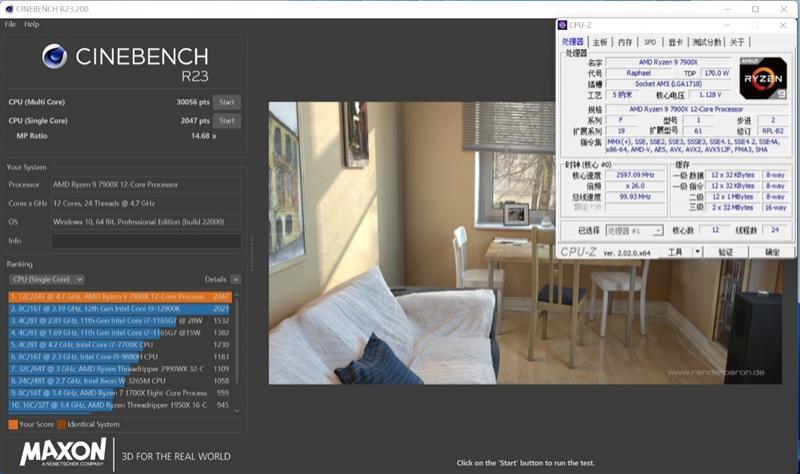Click the Your Score orange legend swatch
Viewport: 800px width, 474px height.
(x=13, y=425)
